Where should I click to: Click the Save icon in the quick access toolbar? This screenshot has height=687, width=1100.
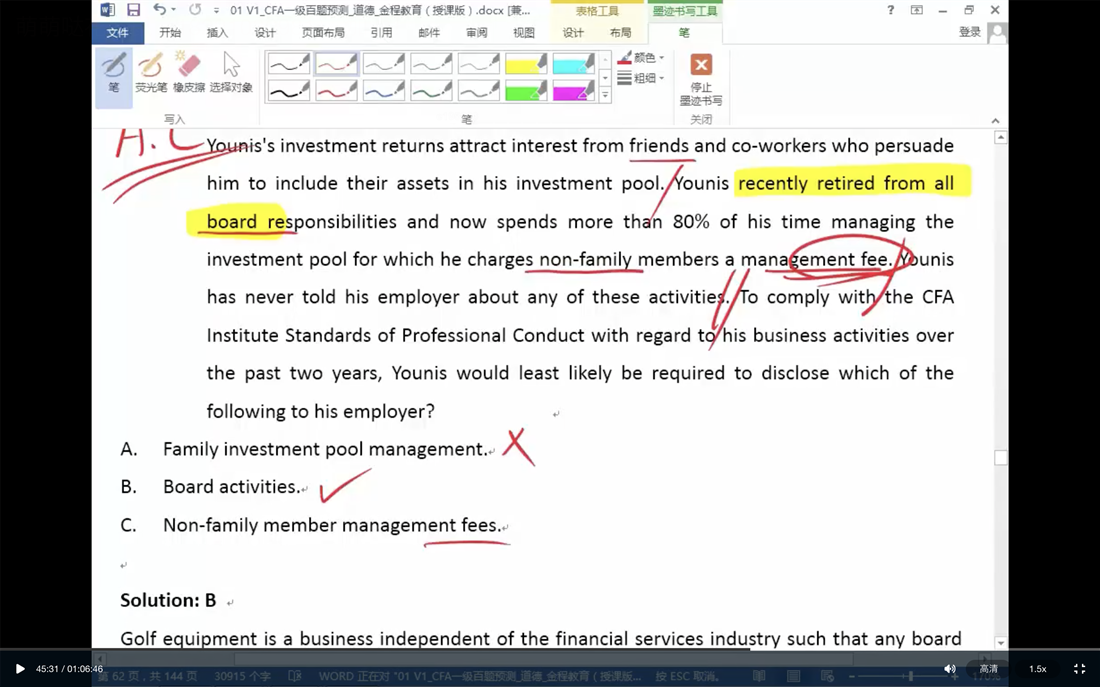[x=133, y=10]
